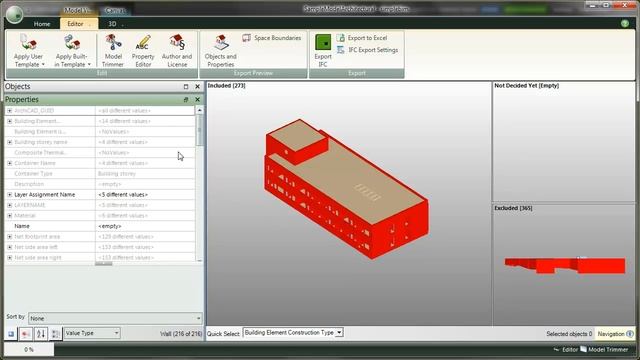Click the Properties scrollbar up arrow
The width and height of the screenshot is (640, 360).
point(200,110)
